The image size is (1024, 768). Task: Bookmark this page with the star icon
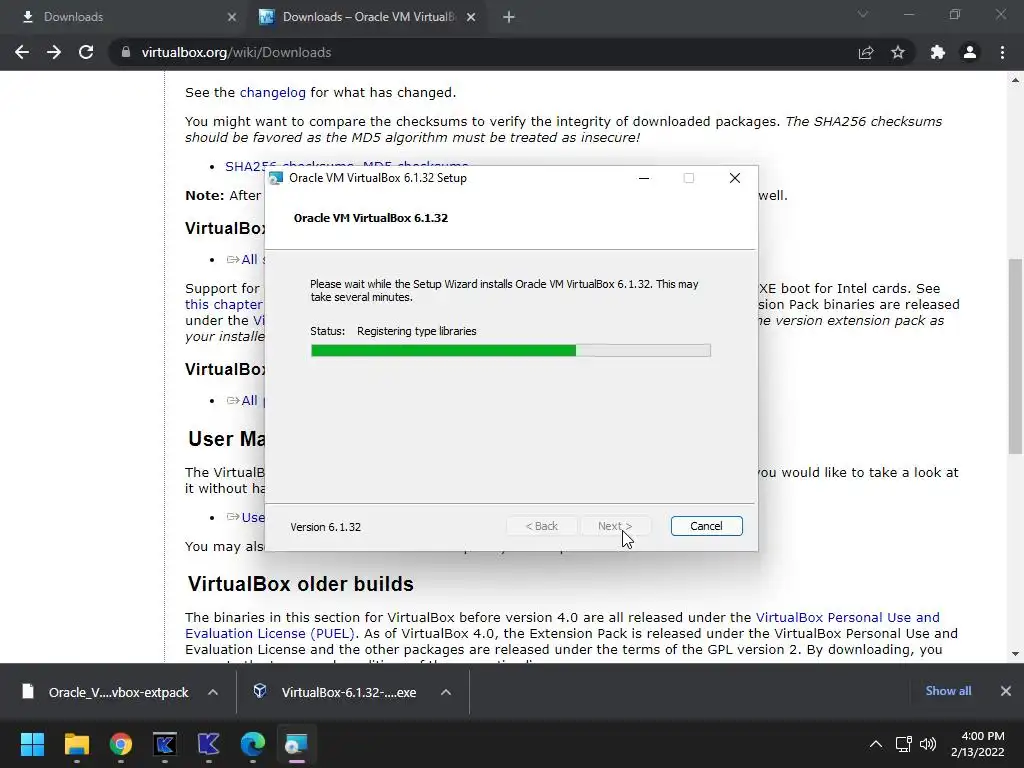[898, 52]
